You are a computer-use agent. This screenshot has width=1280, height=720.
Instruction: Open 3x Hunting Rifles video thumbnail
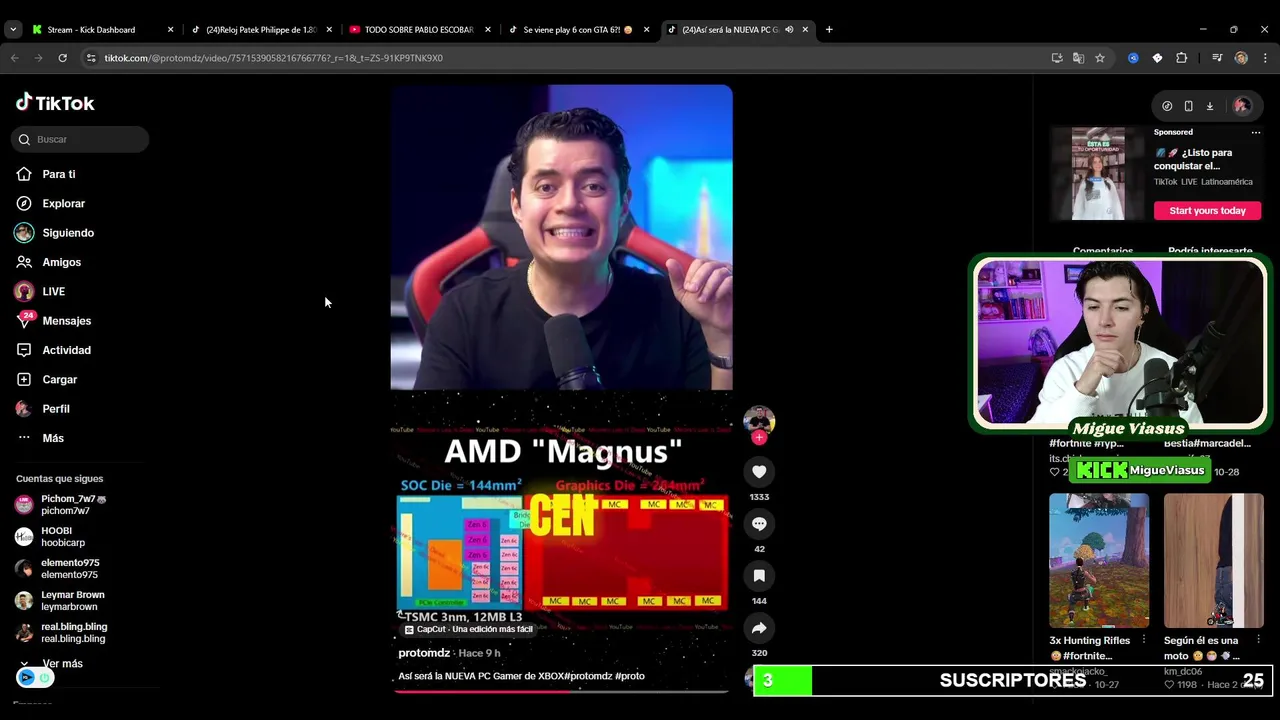tap(1099, 560)
